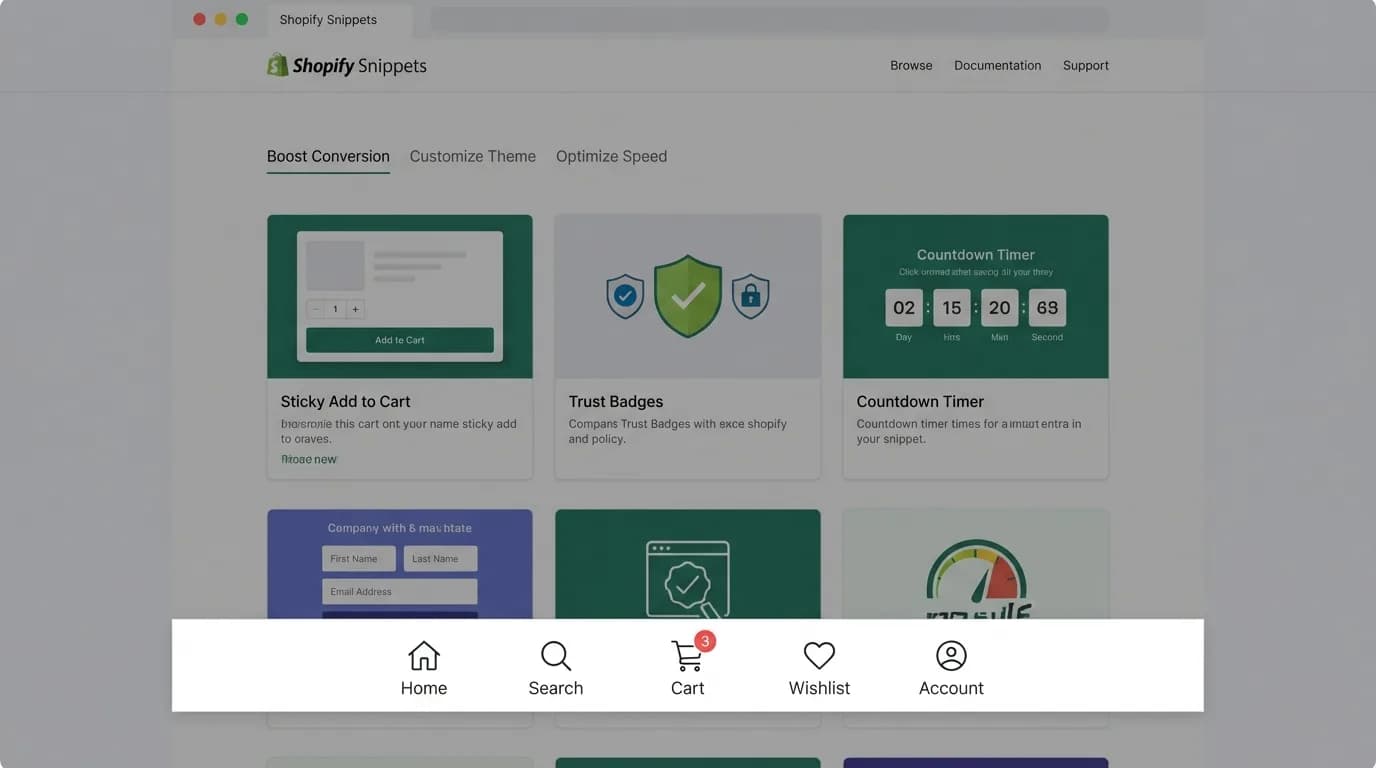Select the Customize Theme tab
Screen dimensions: 1376x768
(x=473, y=156)
